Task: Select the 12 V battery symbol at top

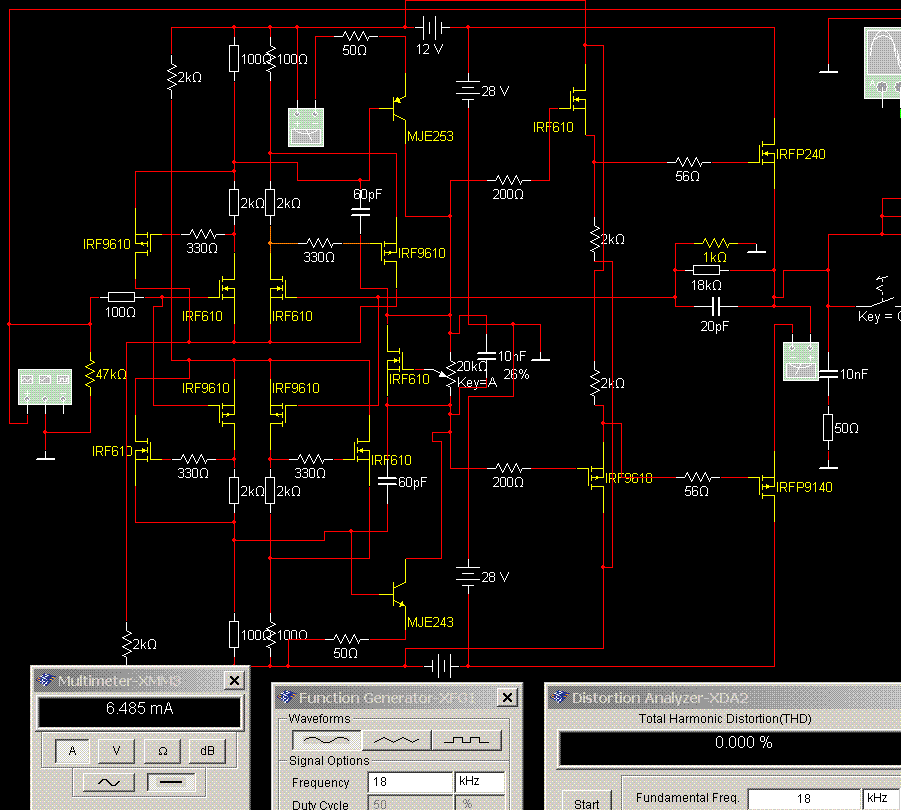Action: [x=432, y=27]
